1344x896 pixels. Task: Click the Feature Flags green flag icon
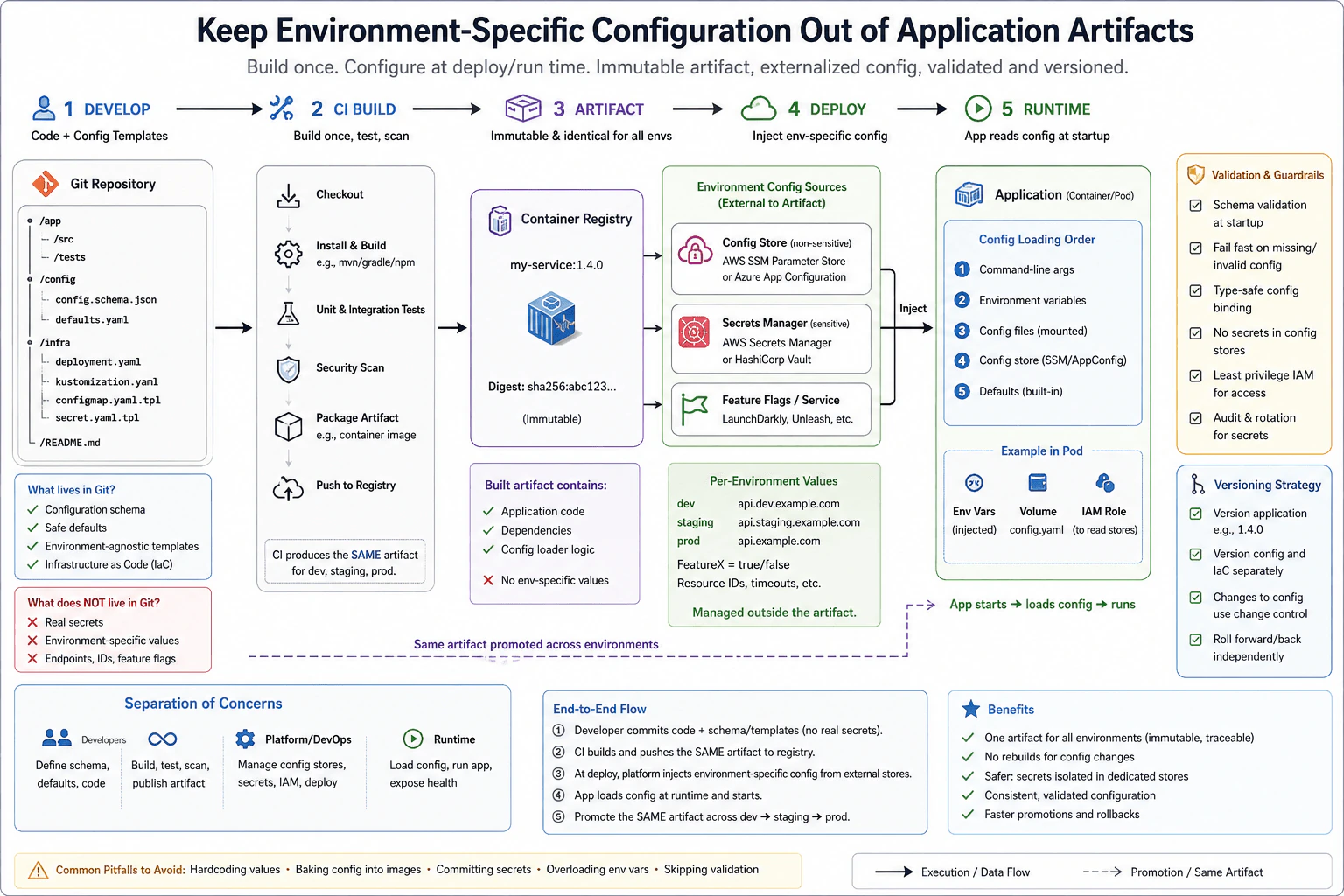coord(694,409)
